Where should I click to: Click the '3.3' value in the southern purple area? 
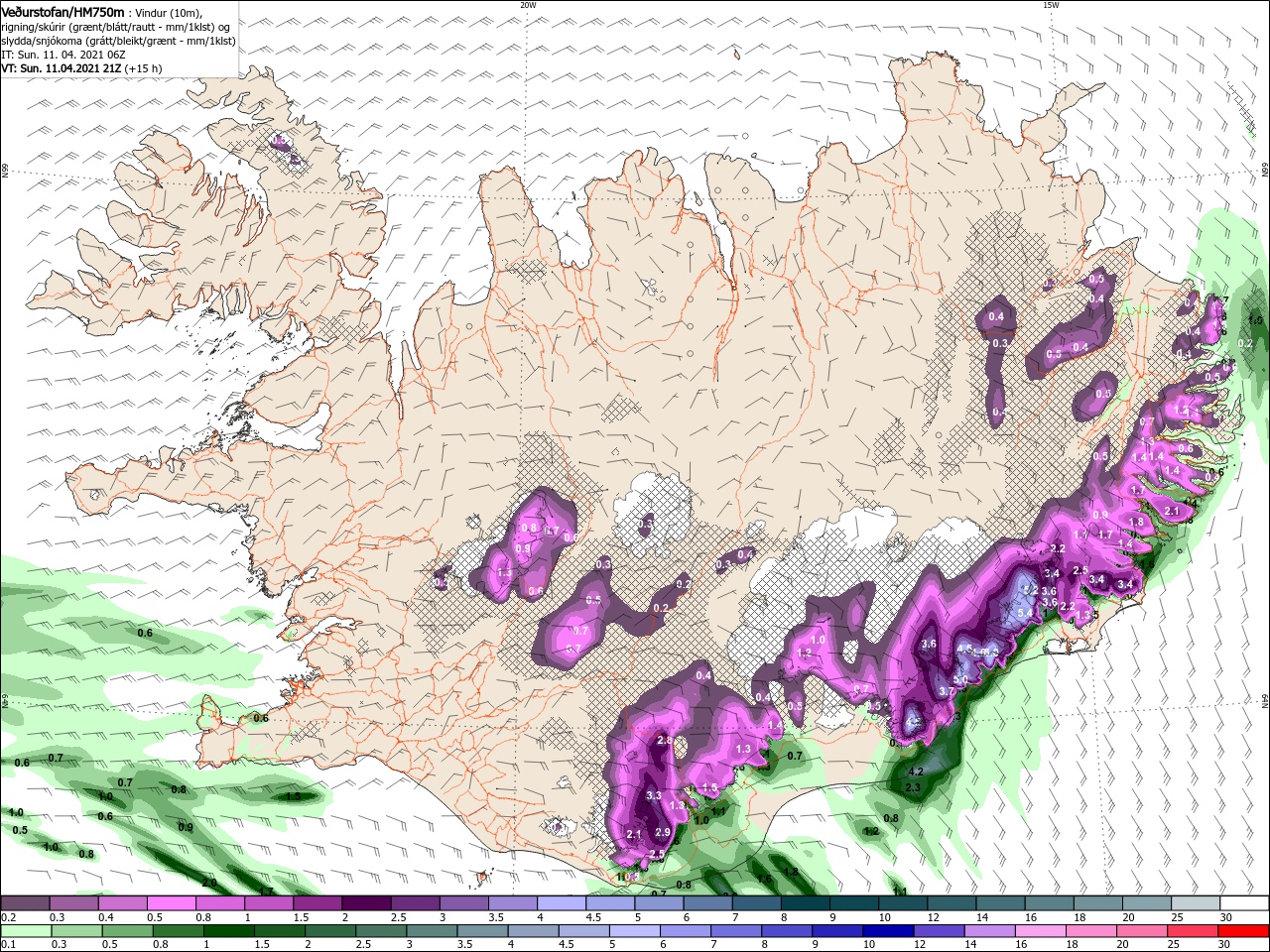point(654,795)
